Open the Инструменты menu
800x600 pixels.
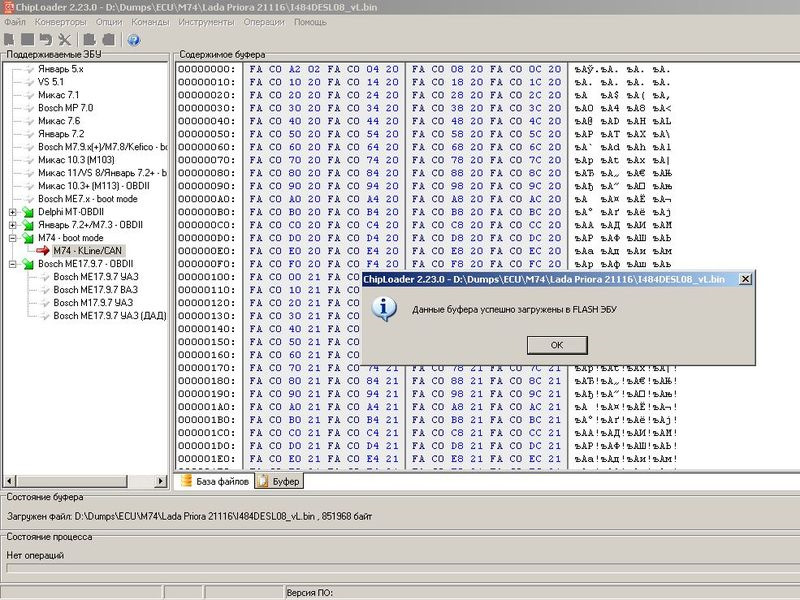click(x=207, y=22)
